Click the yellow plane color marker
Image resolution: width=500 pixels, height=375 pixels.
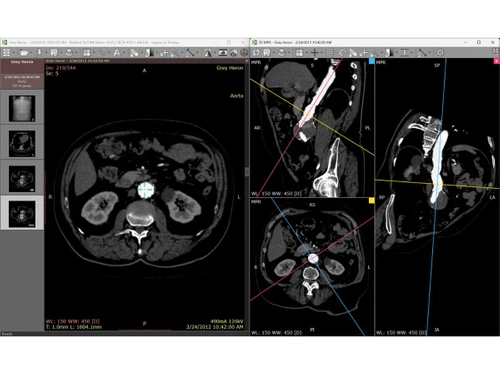[372, 200]
